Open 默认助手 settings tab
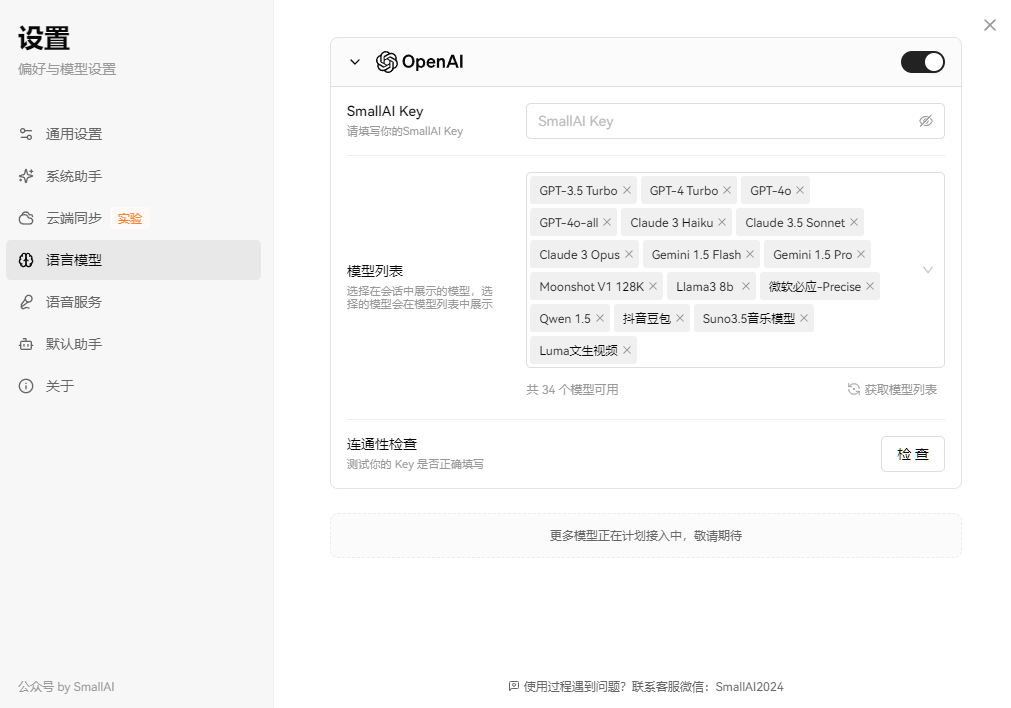 (x=133, y=344)
